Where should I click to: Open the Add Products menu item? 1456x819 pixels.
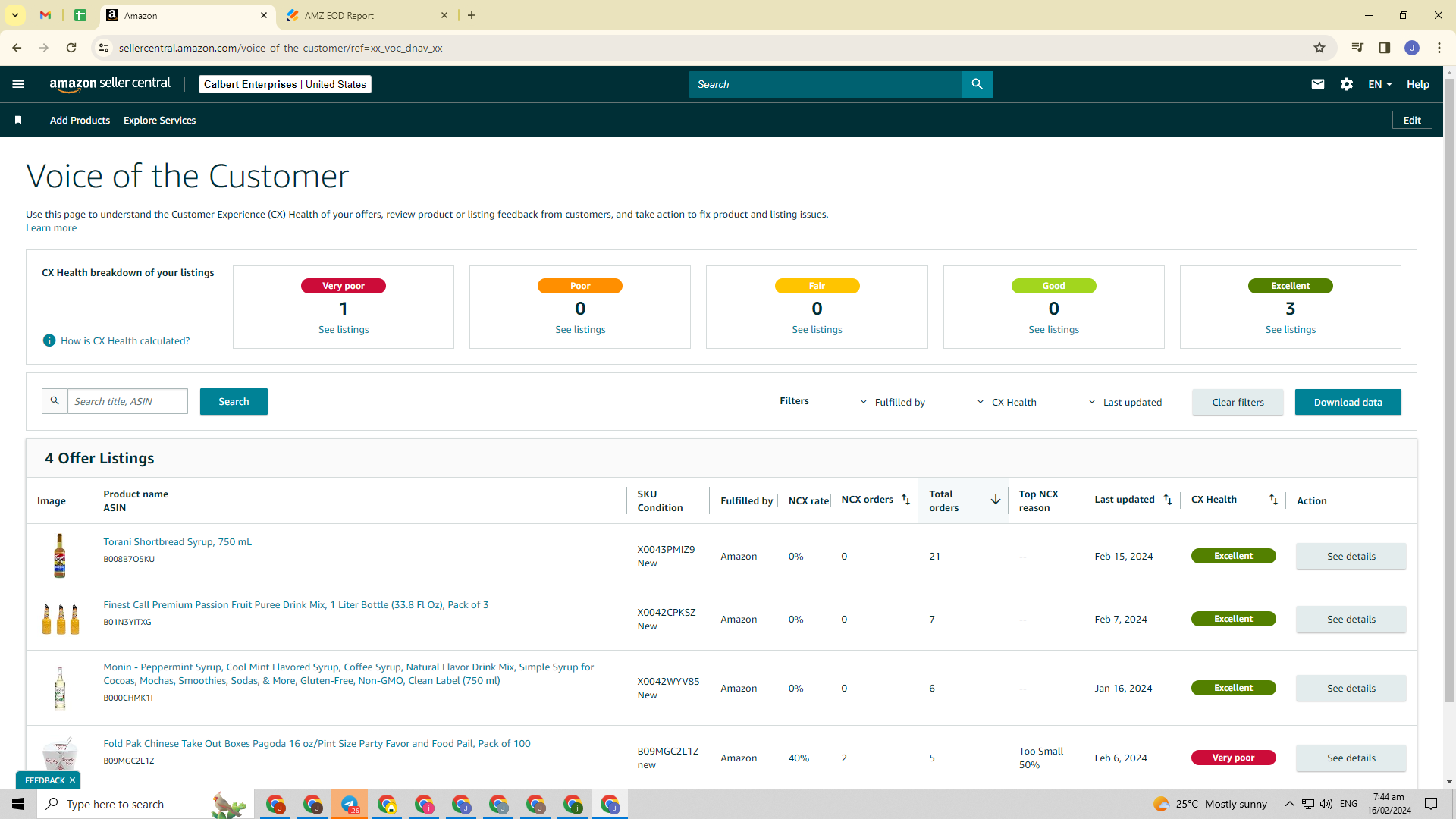click(x=80, y=120)
